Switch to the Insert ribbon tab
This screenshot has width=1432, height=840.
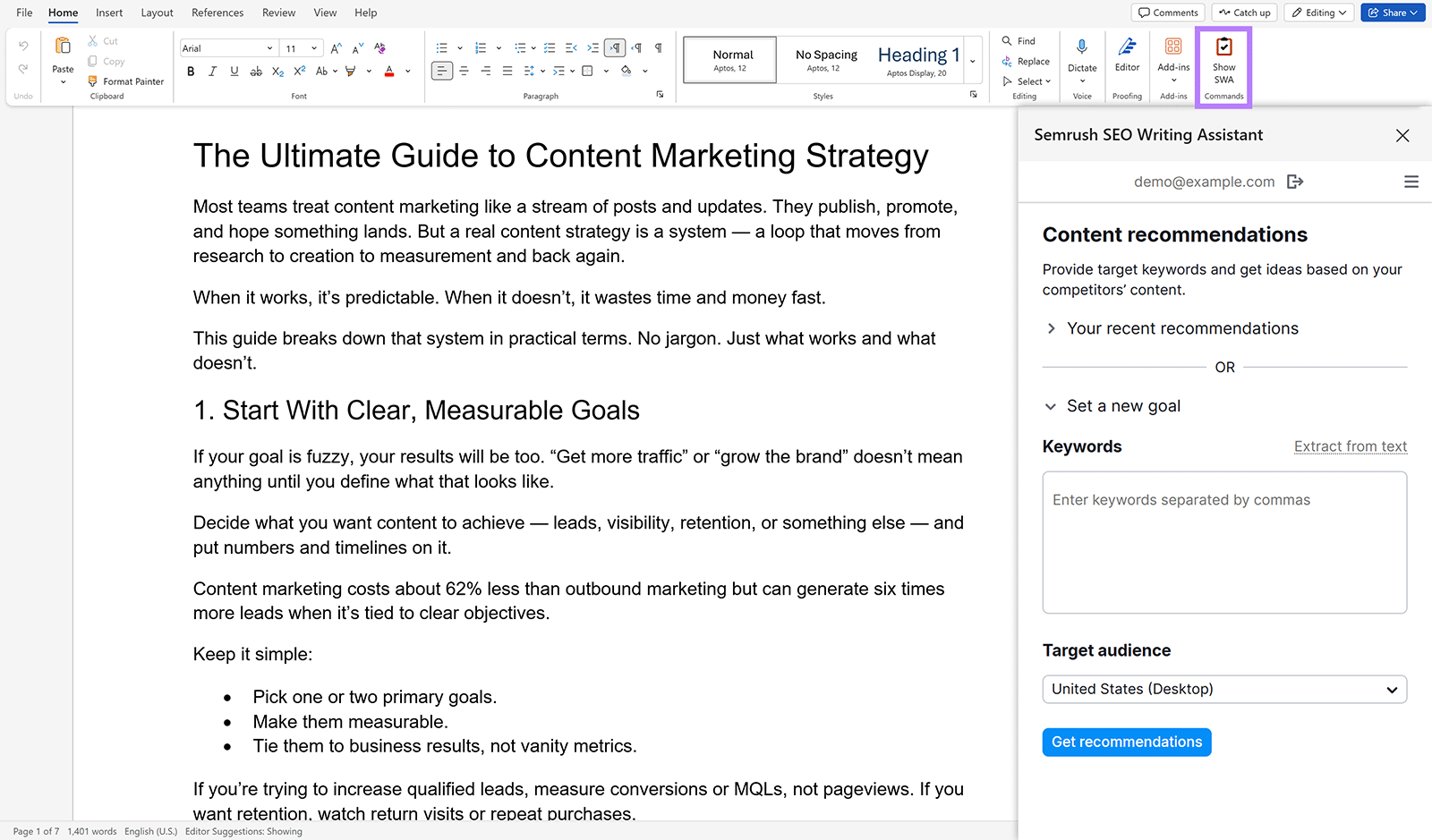108,13
